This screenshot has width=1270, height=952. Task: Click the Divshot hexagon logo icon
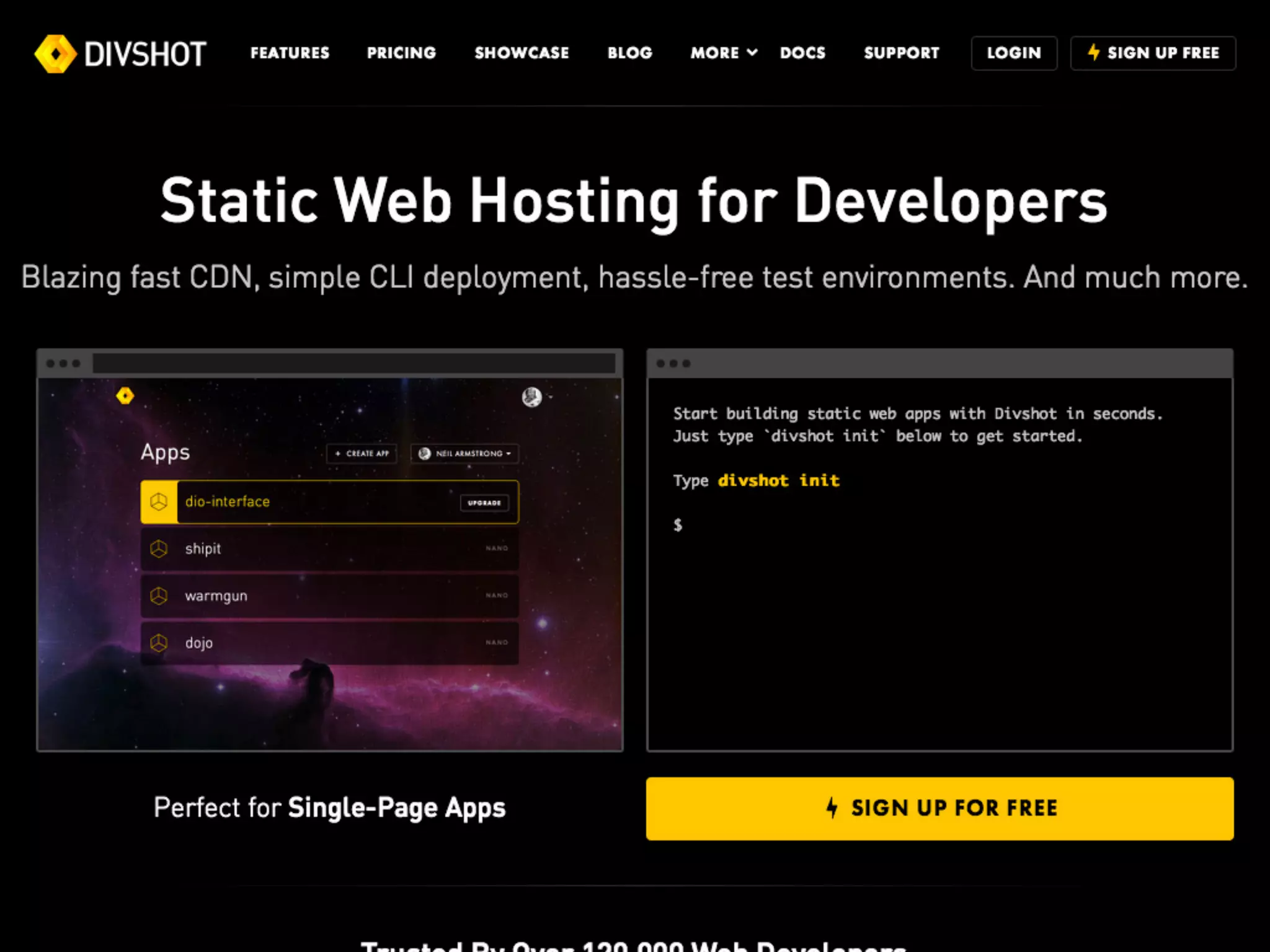(55, 54)
